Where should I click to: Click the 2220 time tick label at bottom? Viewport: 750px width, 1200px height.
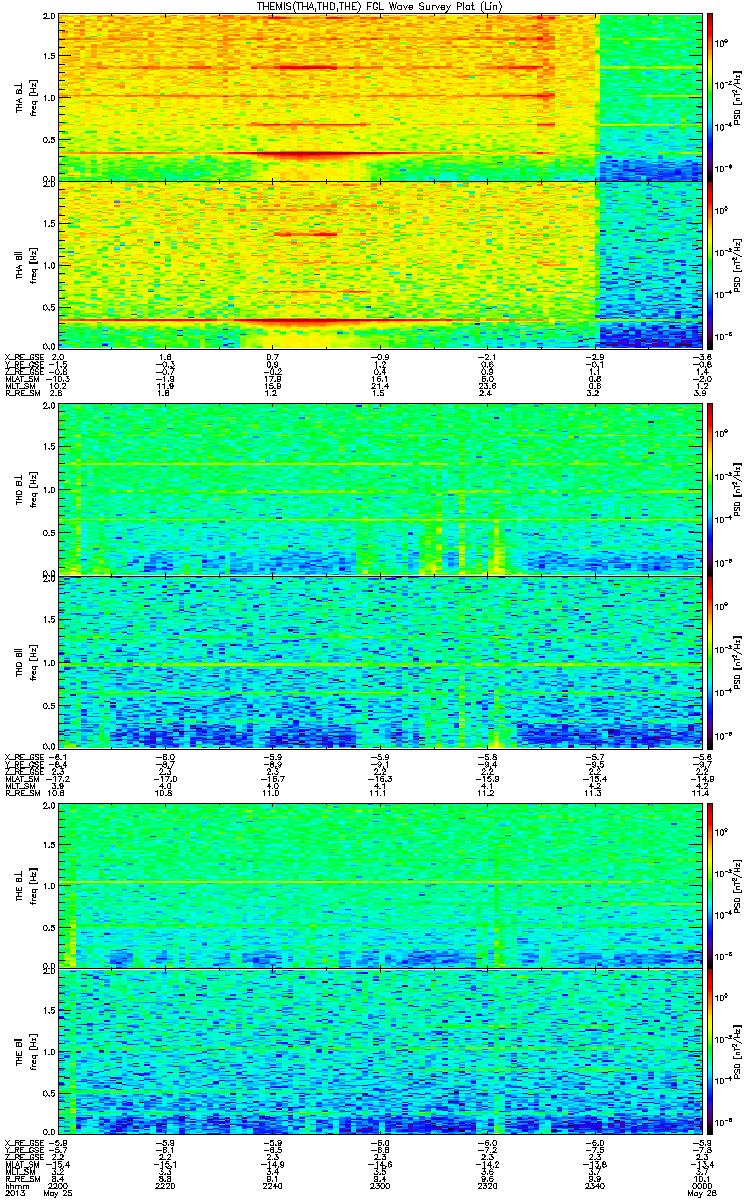click(165, 1185)
